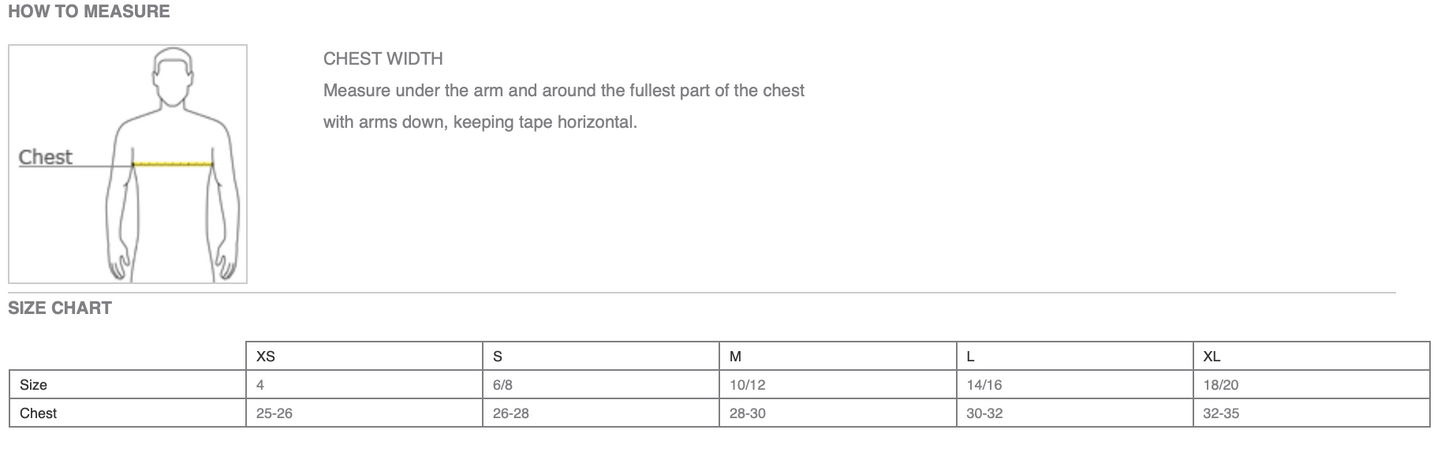Viewport: 1445px width, 456px height.
Task: Select chest measurement 32-35 cell
Action: [x=1221, y=413]
